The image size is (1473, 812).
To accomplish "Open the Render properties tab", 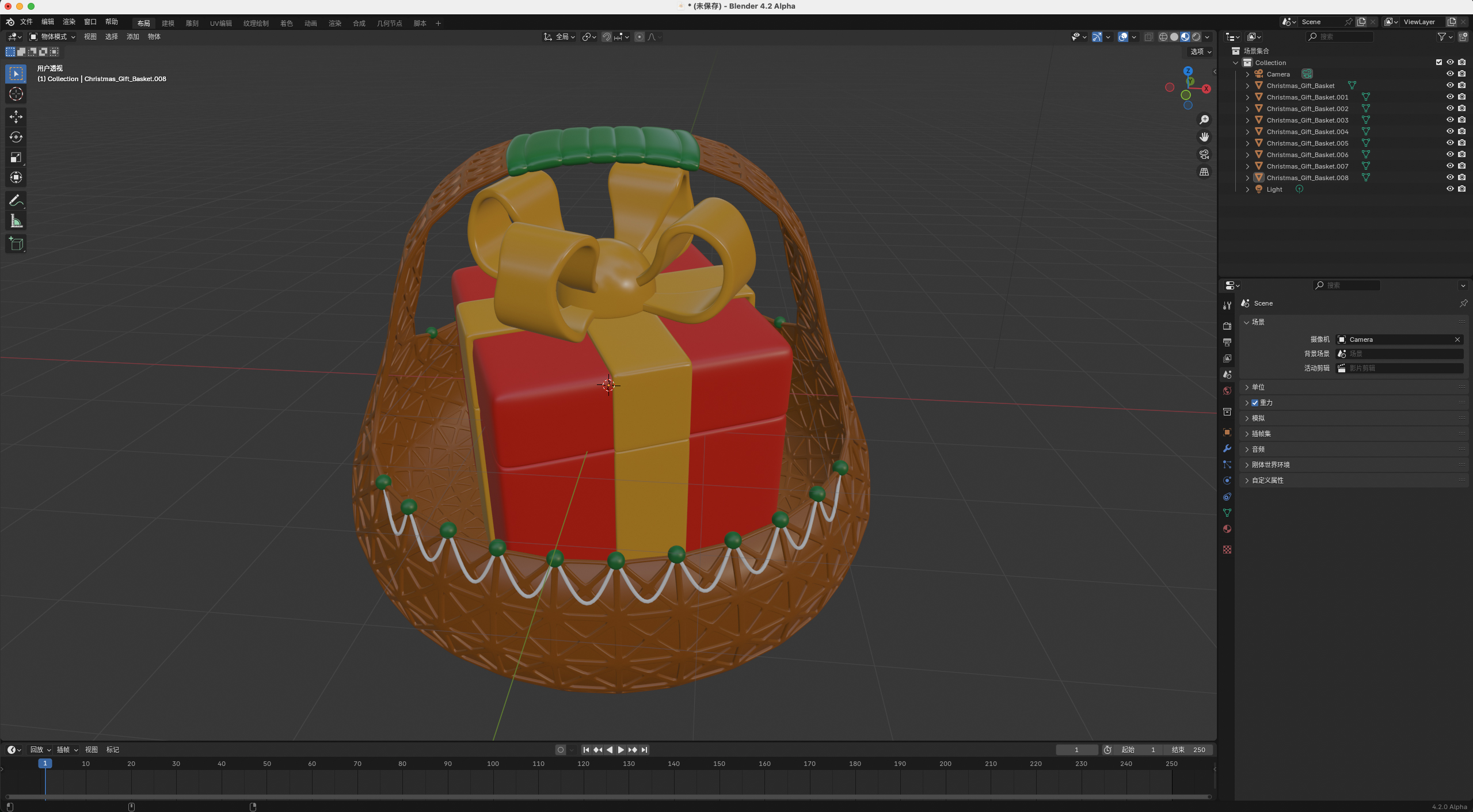I will [x=1227, y=326].
